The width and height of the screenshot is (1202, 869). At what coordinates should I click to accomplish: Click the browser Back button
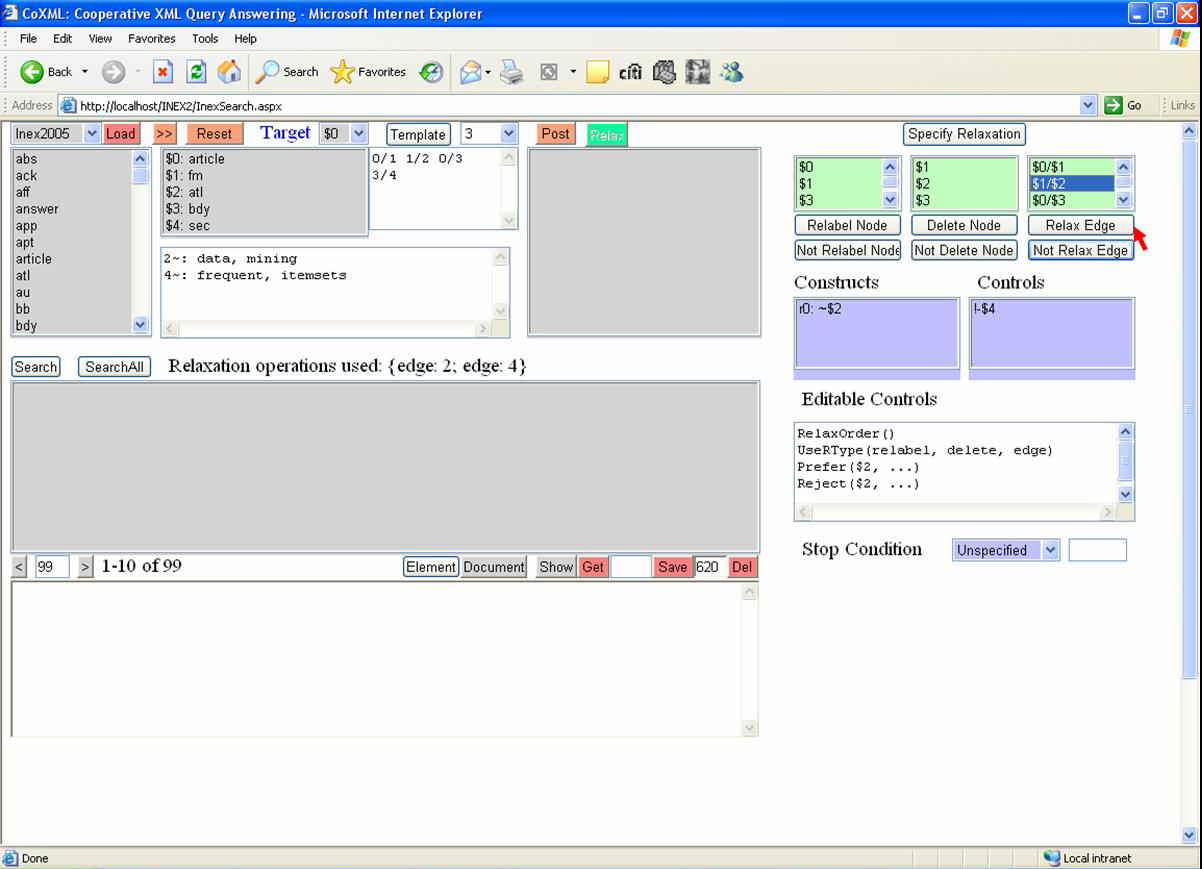[47, 72]
